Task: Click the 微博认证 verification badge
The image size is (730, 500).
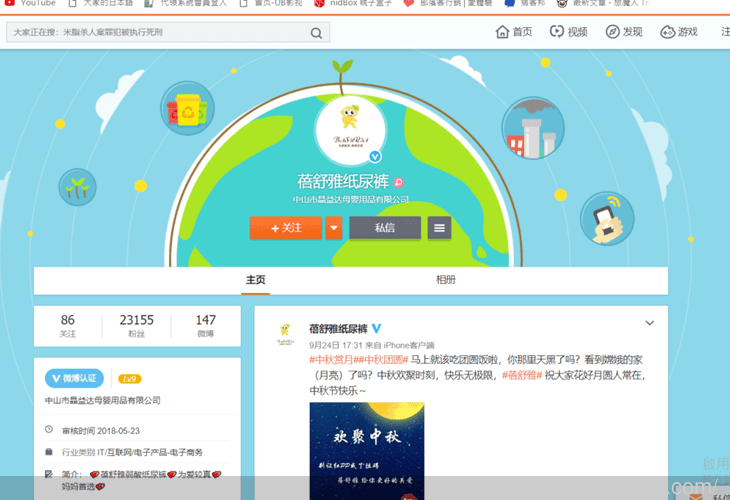Action: [x=74, y=378]
